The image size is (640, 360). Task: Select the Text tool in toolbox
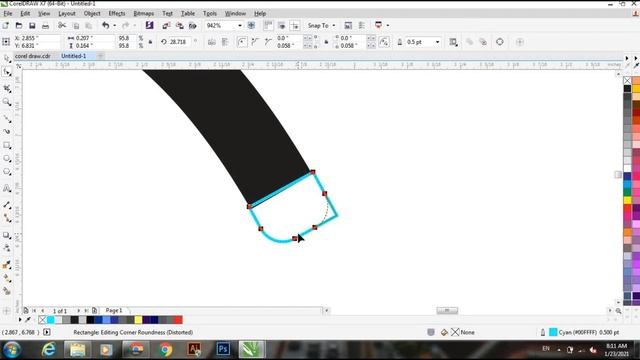(7, 188)
